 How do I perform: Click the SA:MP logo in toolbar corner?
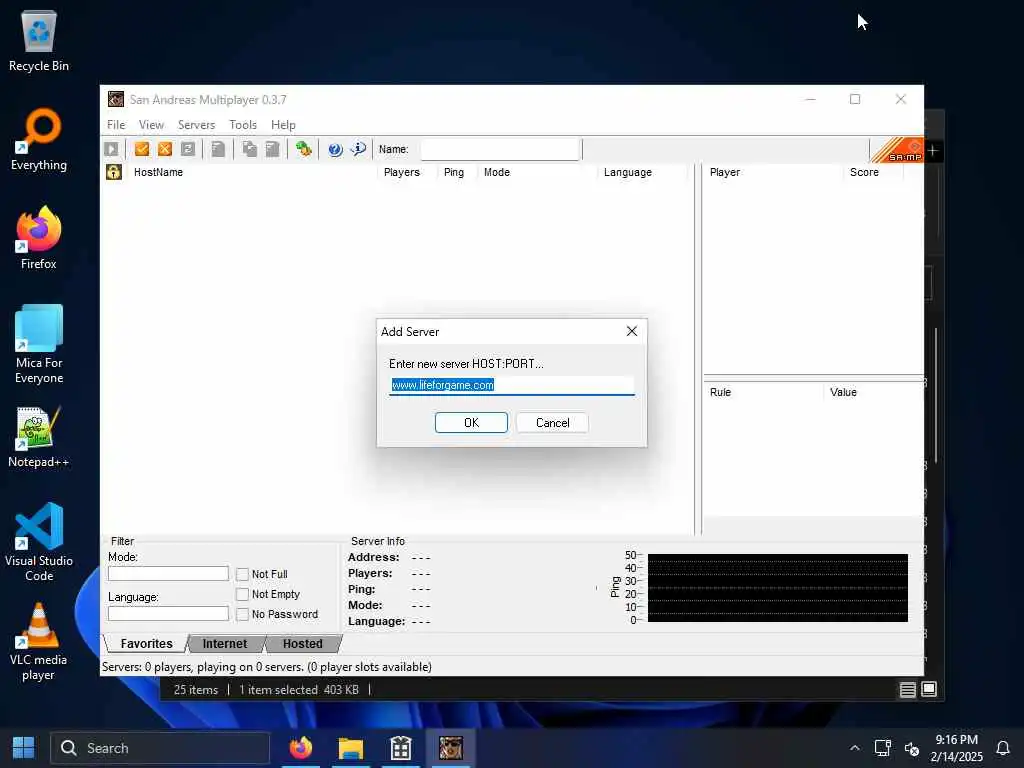897,150
